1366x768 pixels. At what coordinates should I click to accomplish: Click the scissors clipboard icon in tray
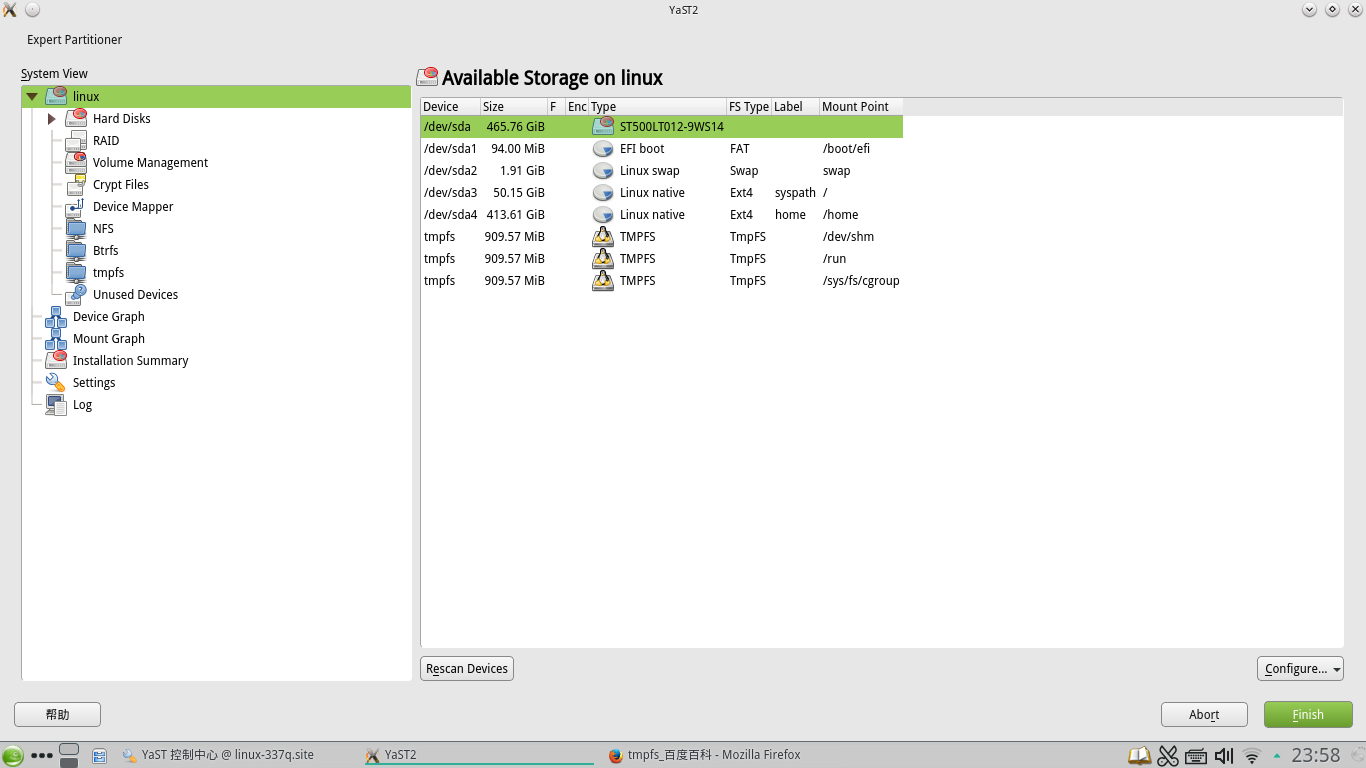1168,756
